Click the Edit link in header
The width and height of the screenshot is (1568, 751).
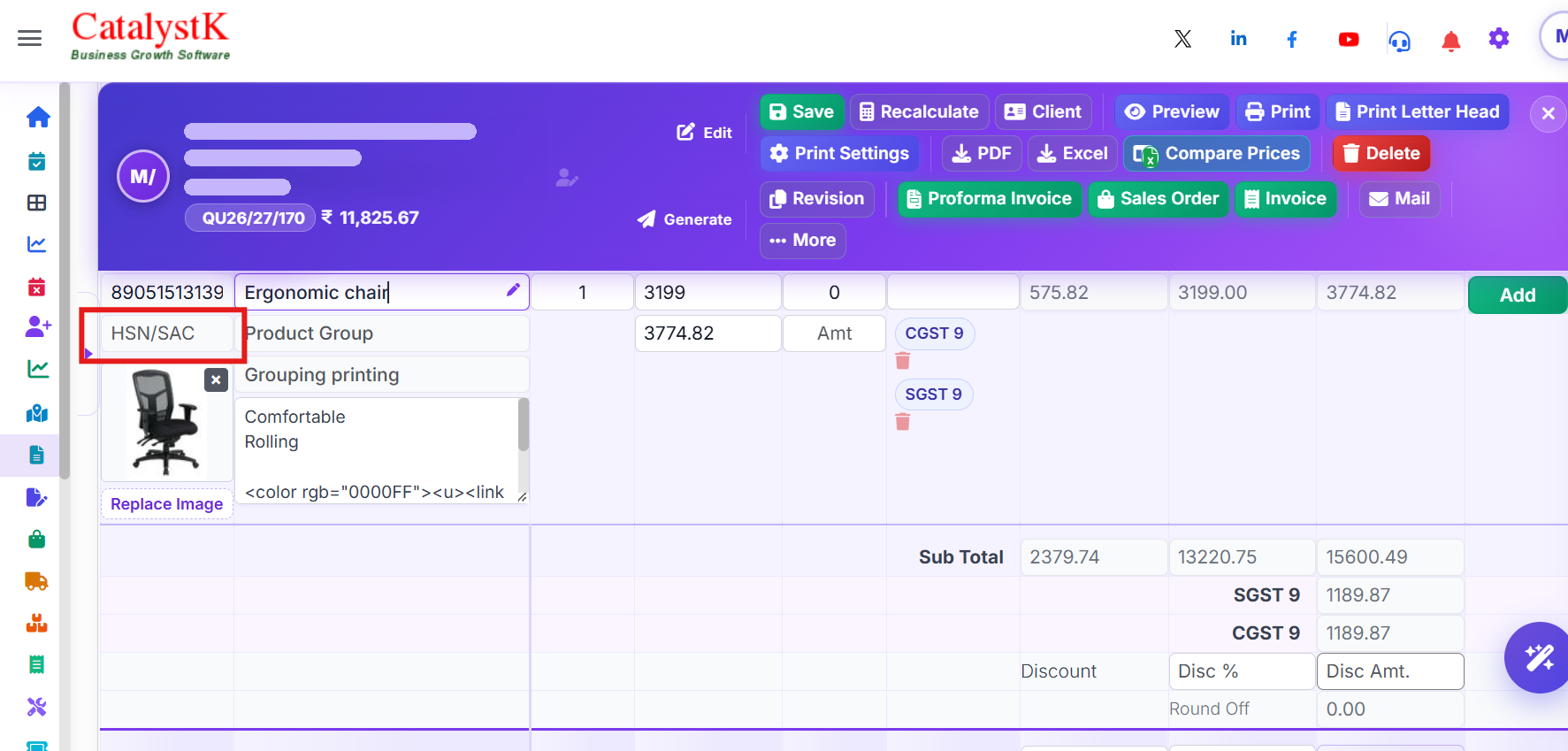[705, 133]
